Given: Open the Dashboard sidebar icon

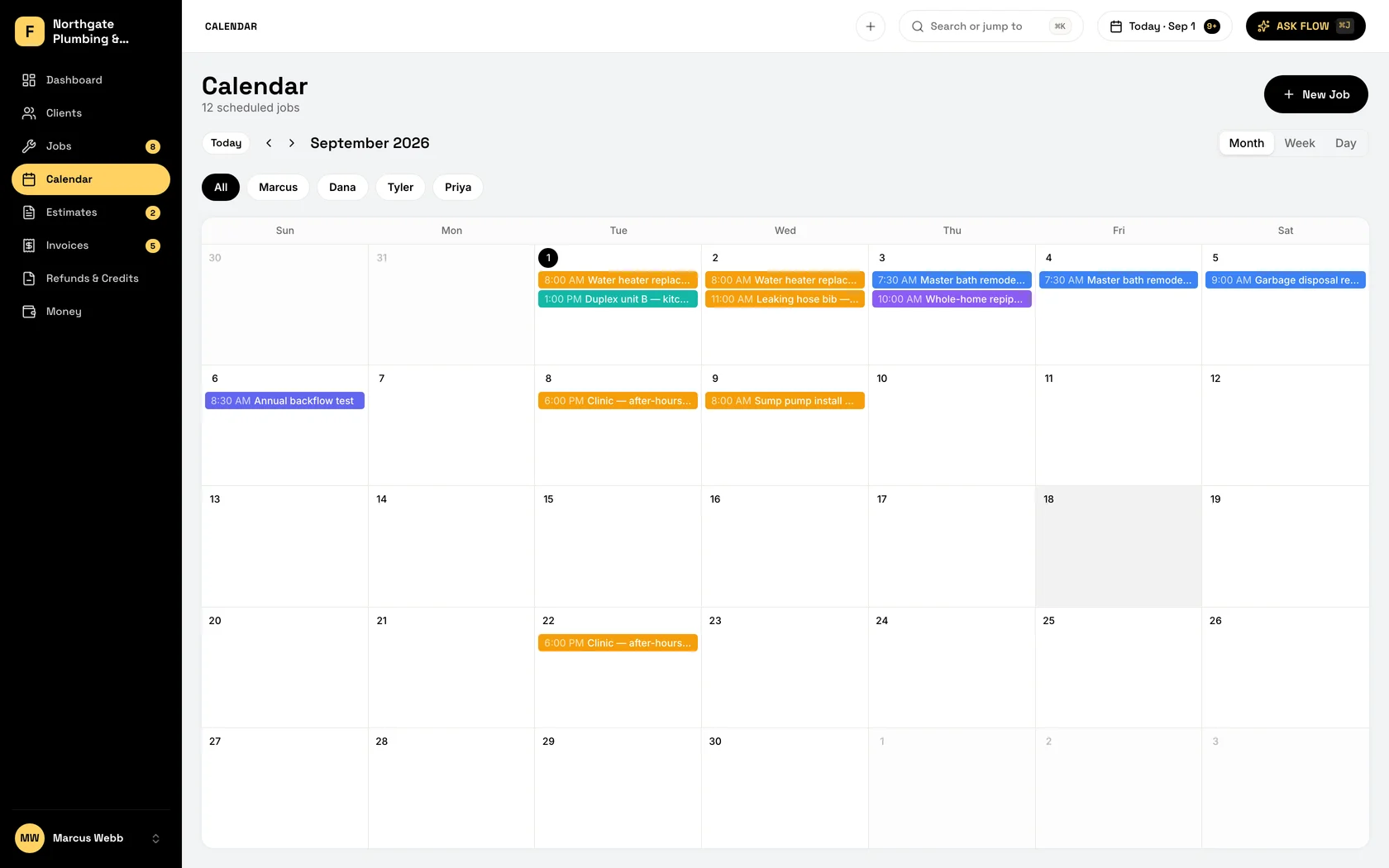Looking at the screenshot, I should pos(29,80).
